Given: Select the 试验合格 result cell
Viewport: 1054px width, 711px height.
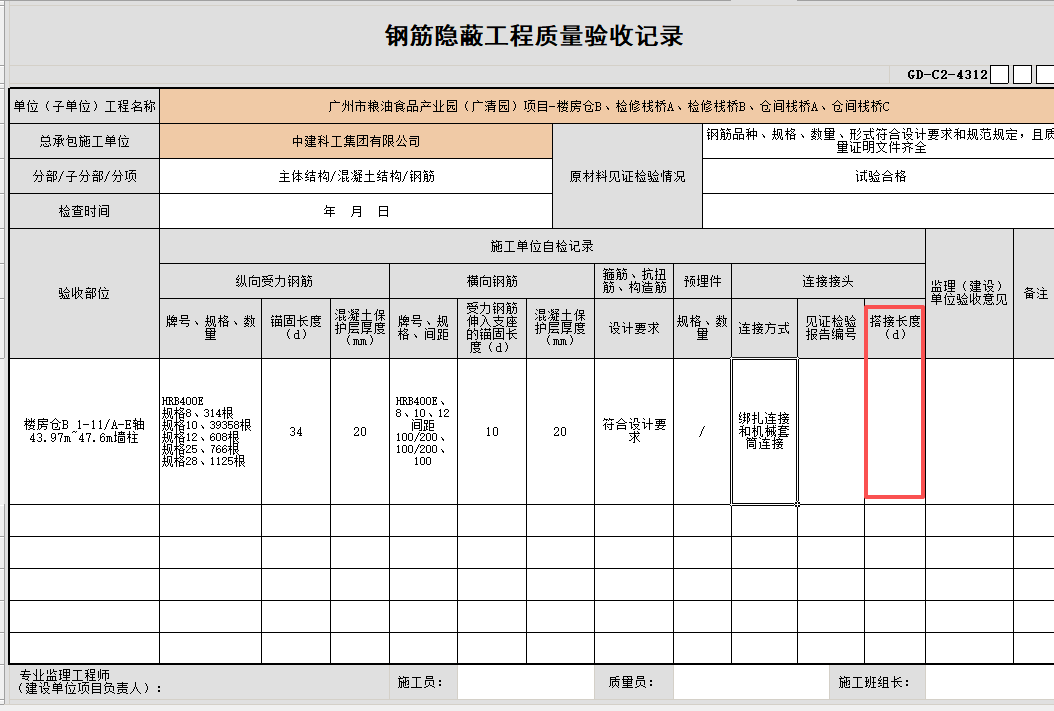Looking at the screenshot, I should pos(879,177).
